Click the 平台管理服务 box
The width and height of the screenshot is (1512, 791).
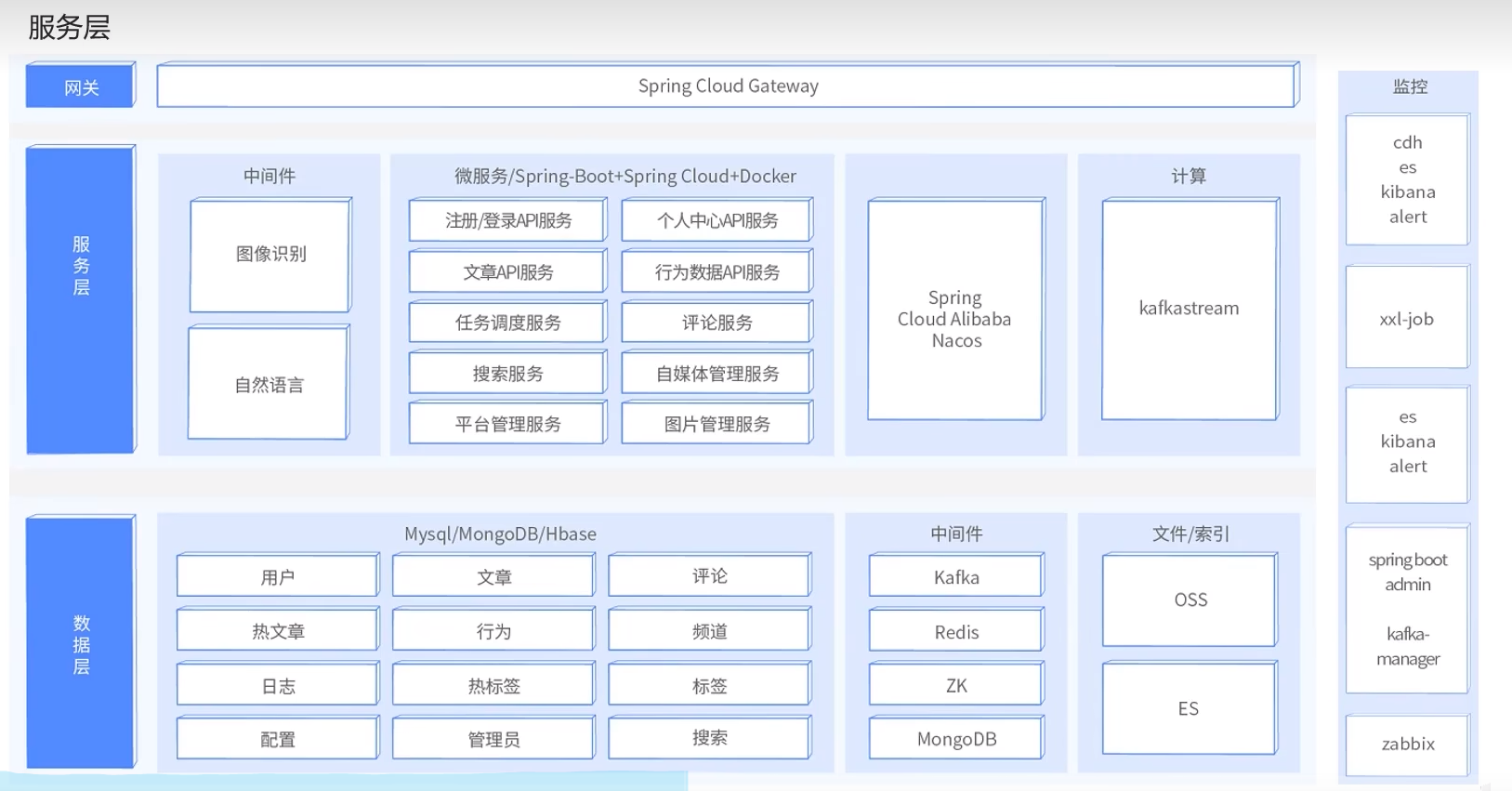point(508,423)
